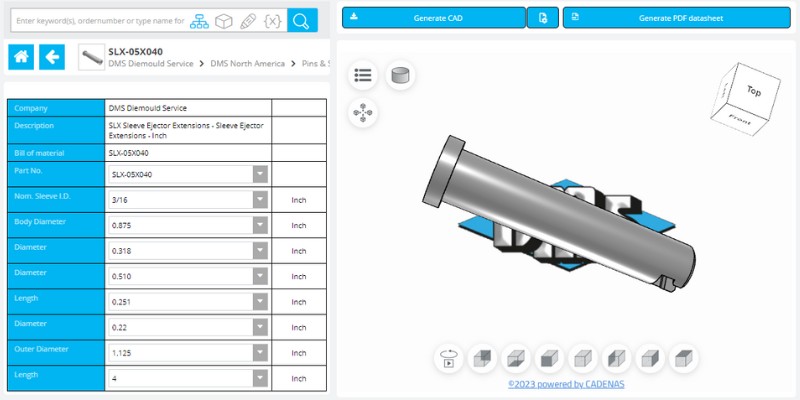This screenshot has height=400, width=800.
Task: Click Nom. Sleeve I.D. label
Action: click(42, 196)
